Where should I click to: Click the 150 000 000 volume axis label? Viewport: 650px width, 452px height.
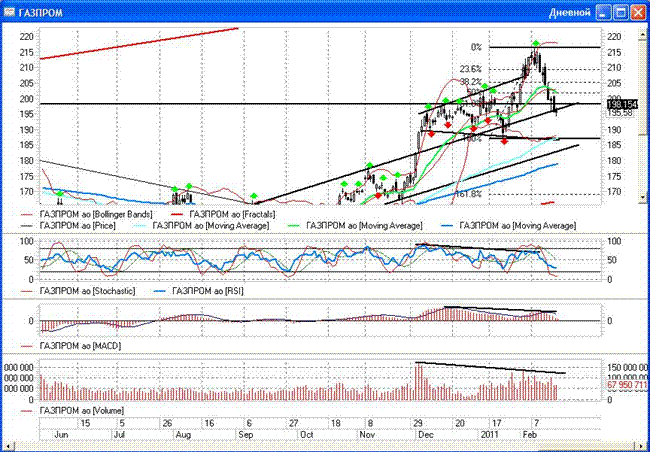pyautogui.click(x=628, y=367)
